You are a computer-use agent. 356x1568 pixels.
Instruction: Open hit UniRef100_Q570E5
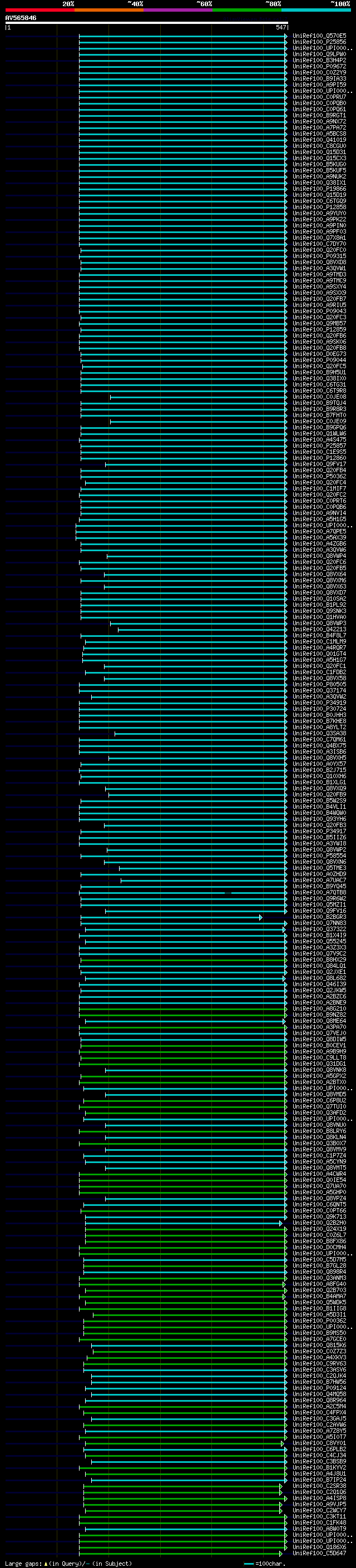point(319,36)
